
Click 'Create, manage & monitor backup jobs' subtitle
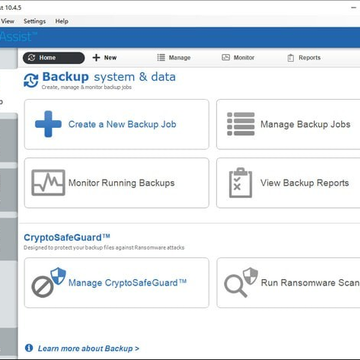coord(87,87)
